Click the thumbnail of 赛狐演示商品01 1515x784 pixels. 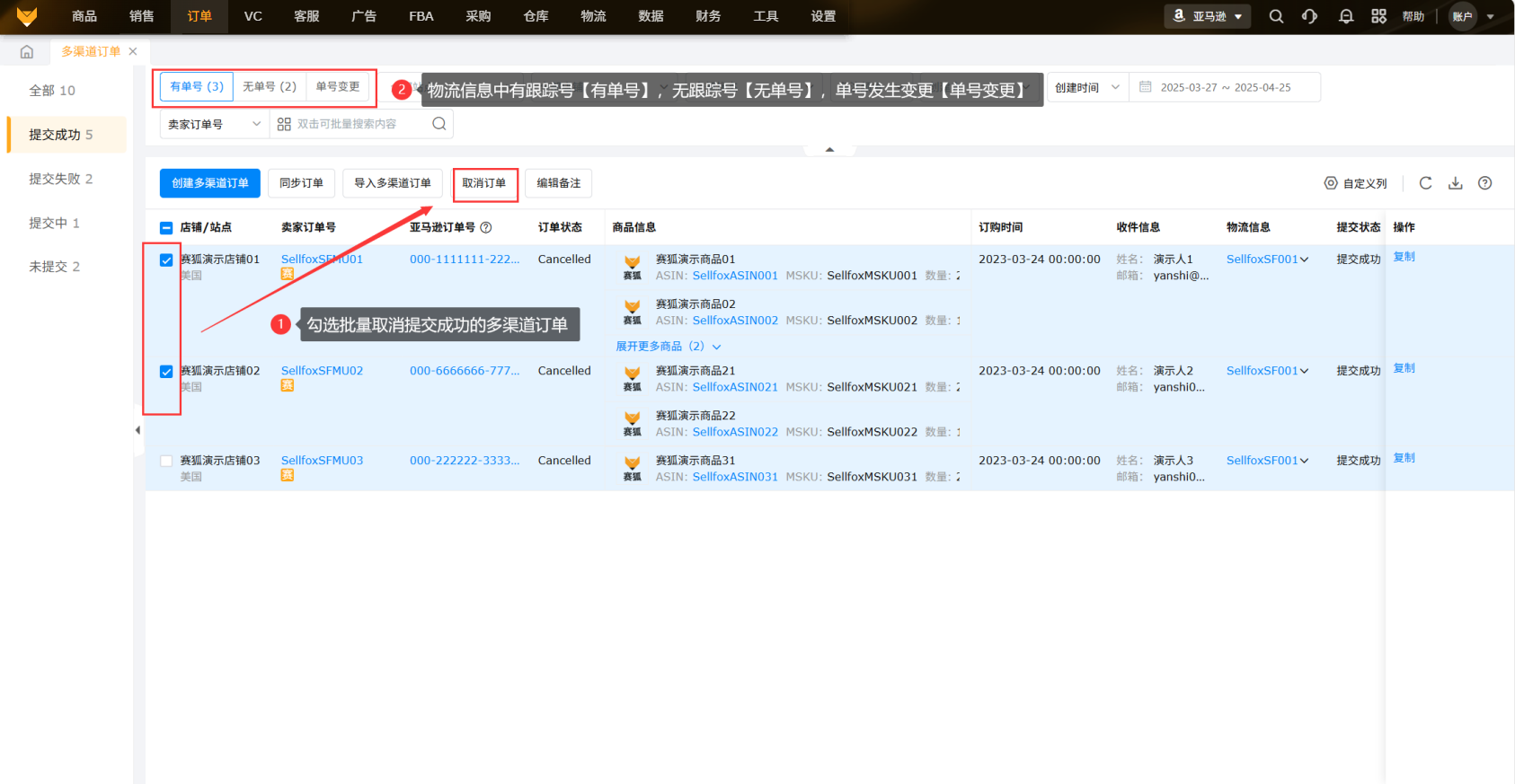(633, 267)
